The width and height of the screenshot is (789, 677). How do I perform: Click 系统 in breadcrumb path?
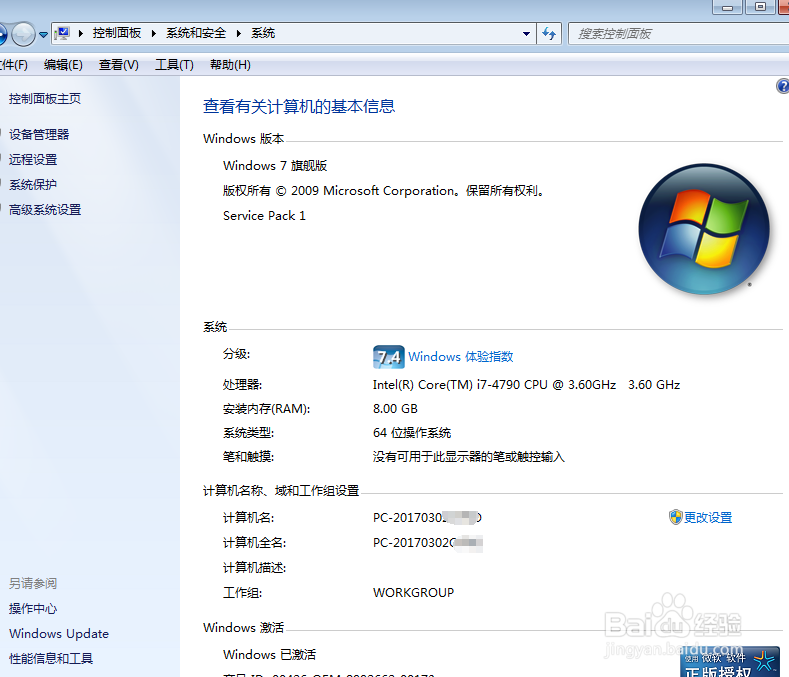point(263,33)
